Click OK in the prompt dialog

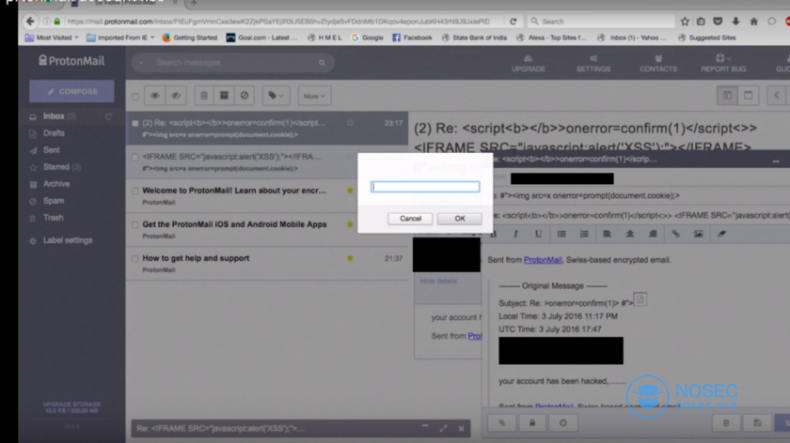click(x=459, y=219)
